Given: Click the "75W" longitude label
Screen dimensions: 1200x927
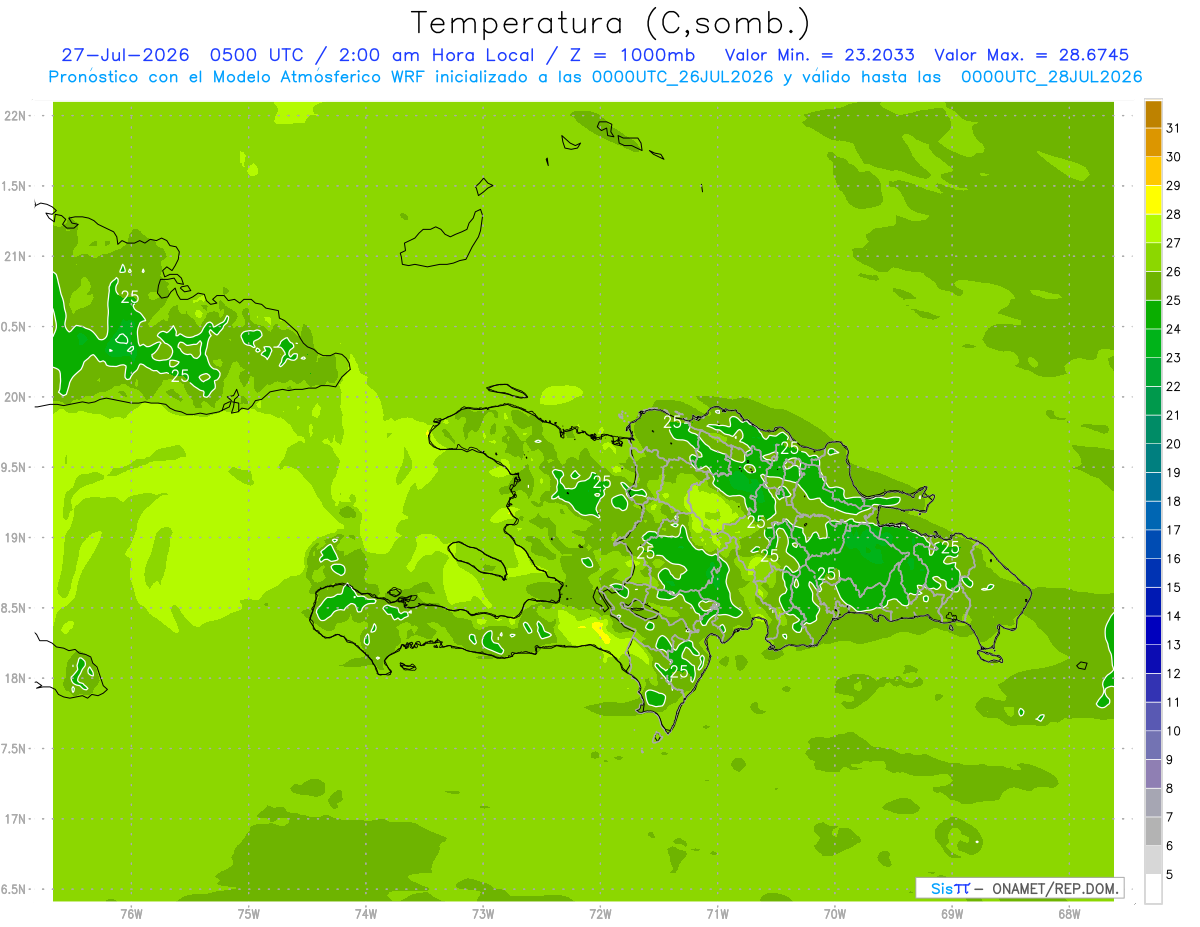Looking at the screenshot, I should click(249, 914).
